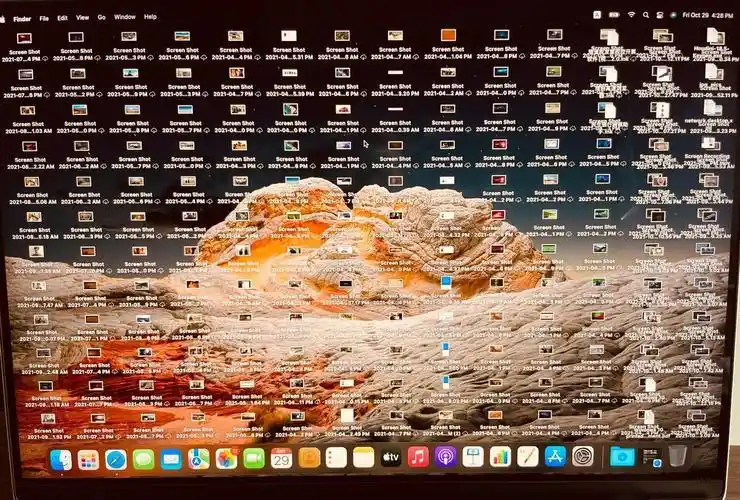Launch the Messages app in Dock
This screenshot has width=740, height=500.
[143, 459]
